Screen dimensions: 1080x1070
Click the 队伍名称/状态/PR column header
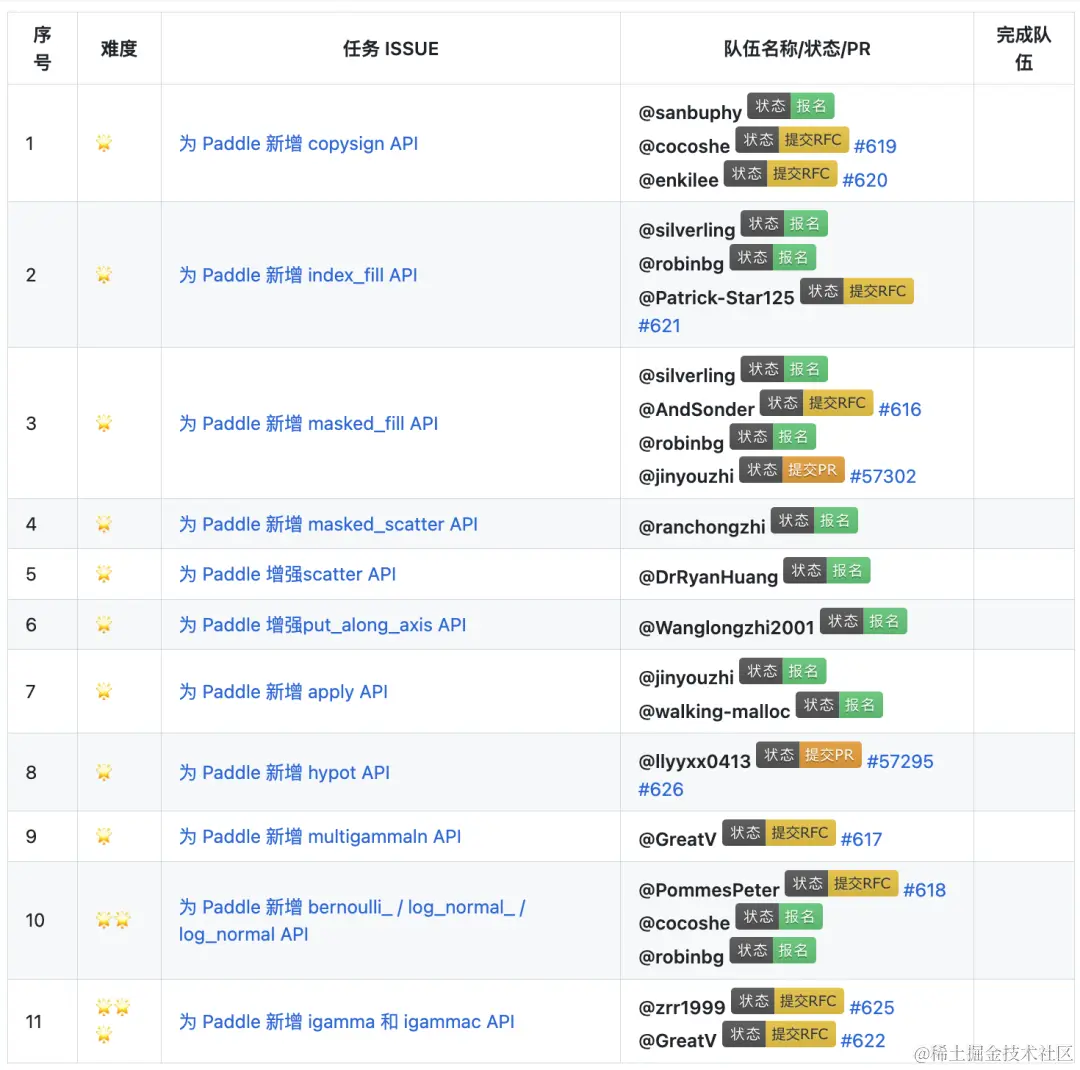point(797,48)
